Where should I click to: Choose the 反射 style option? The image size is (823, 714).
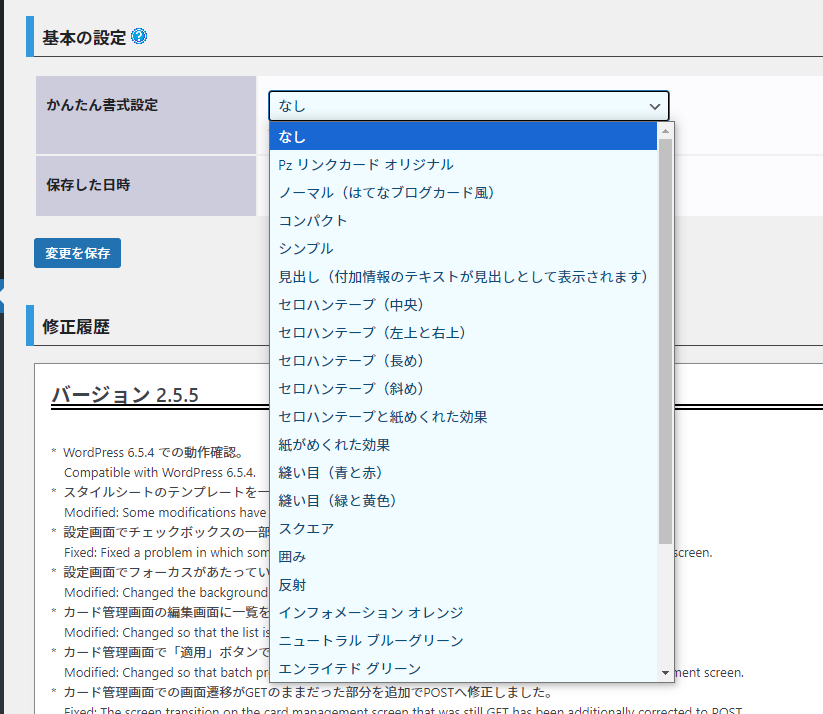pyautogui.click(x=292, y=584)
